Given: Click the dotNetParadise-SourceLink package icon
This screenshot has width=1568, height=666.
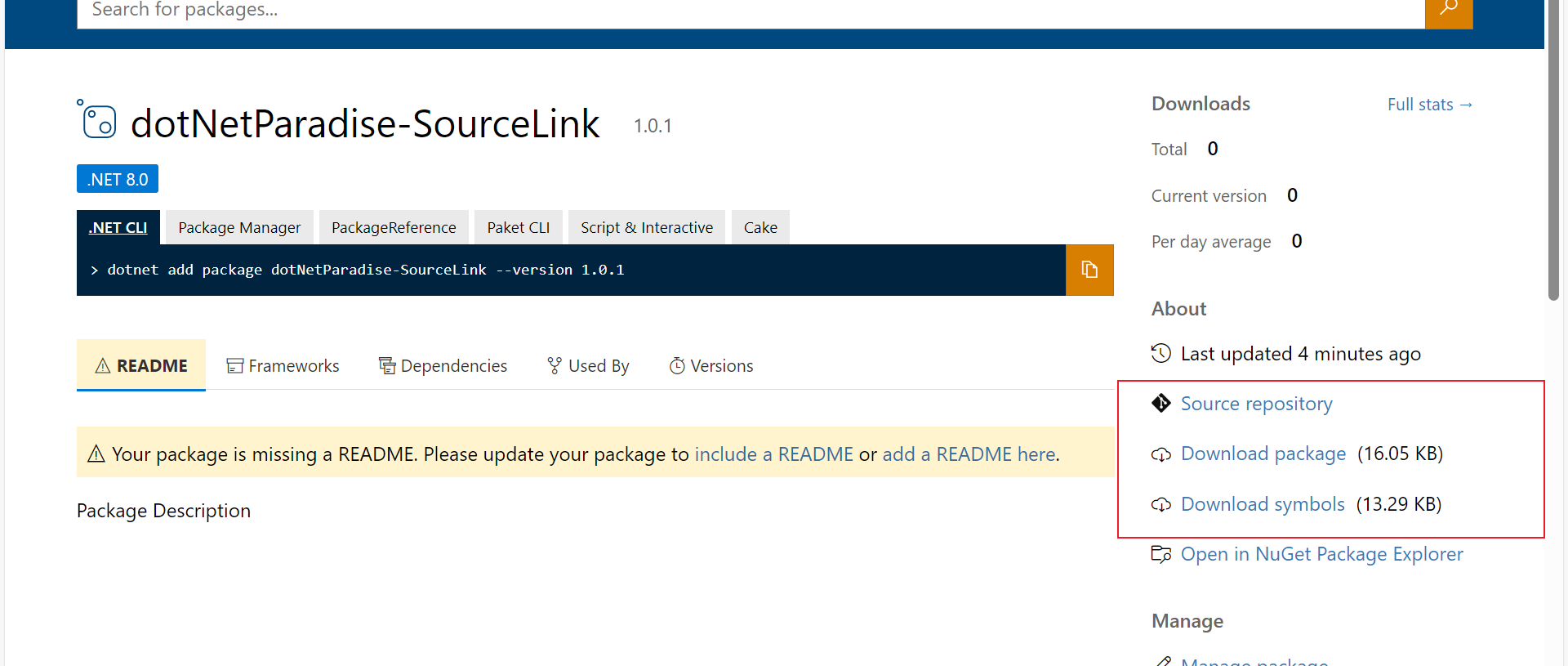Looking at the screenshot, I should 97,120.
